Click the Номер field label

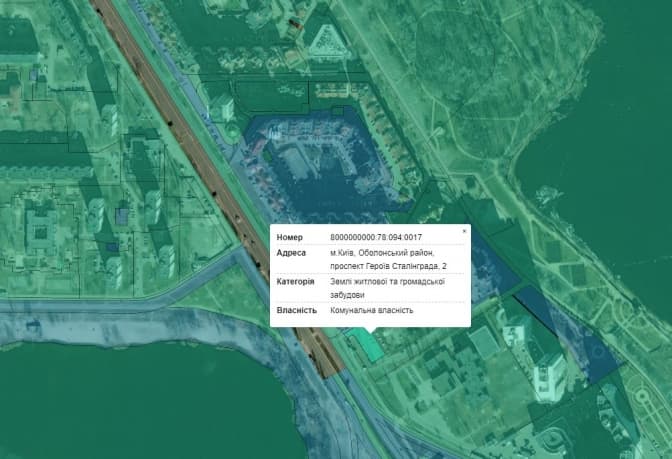click(290, 238)
